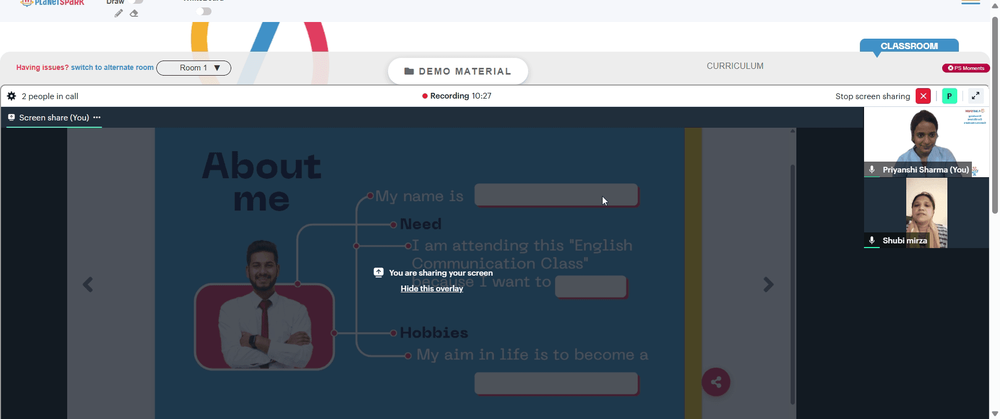Click 'You are sharing your screen' text
The image size is (1000, 419).
coord(441,273)
